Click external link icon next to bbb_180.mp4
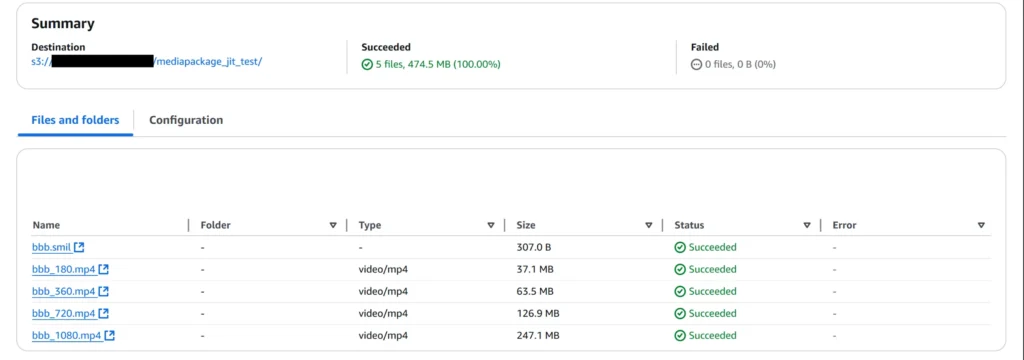The width and height of the screenshot is (1024, 360). point(104,269)
